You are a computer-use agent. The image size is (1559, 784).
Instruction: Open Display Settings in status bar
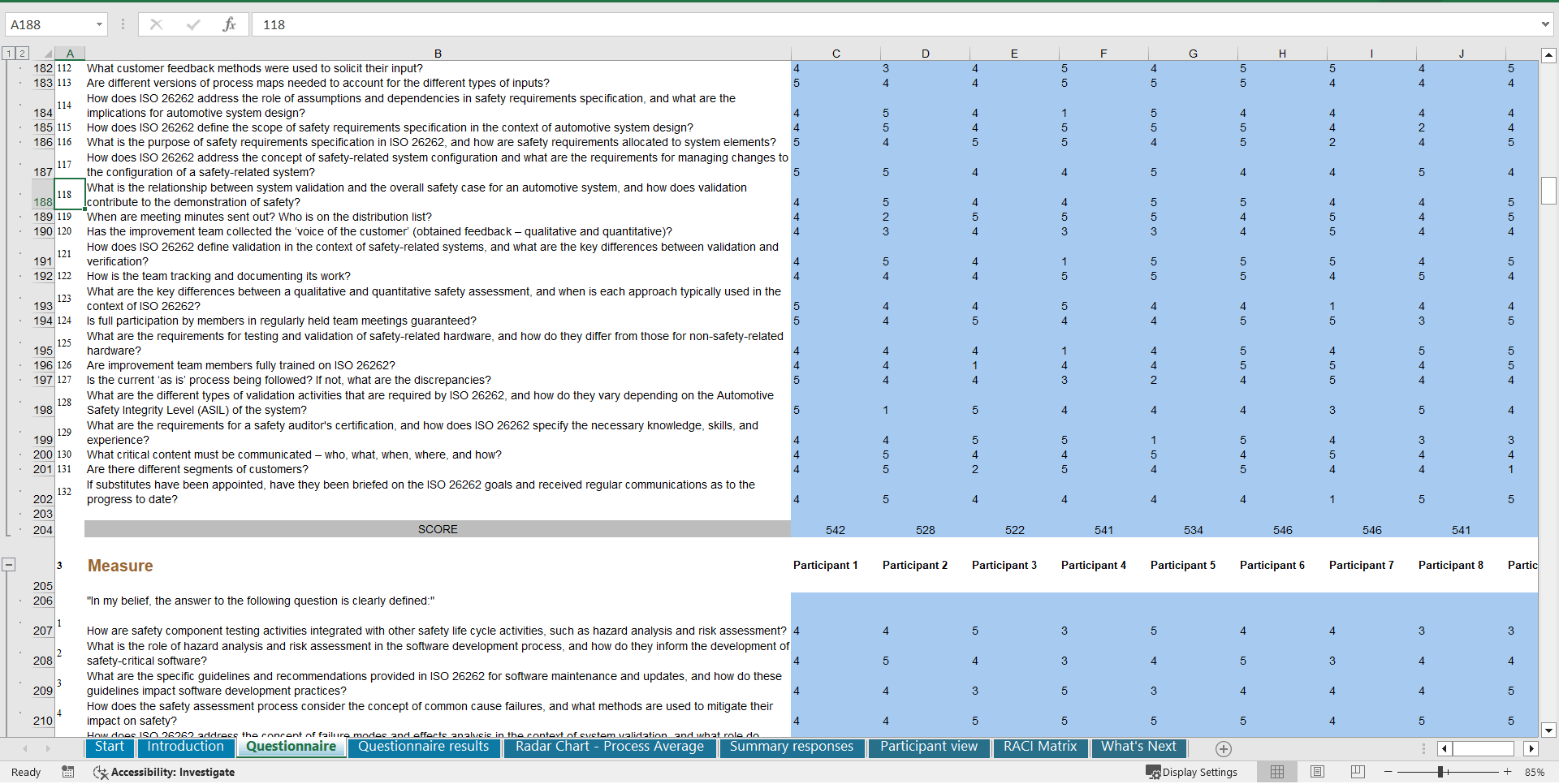(x=1191, y=772)
